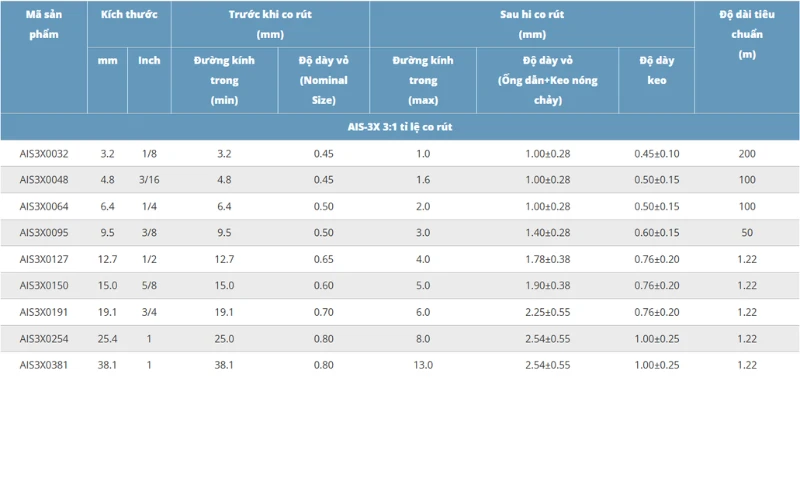Select the '3/16' inch value
Image resolution: width=800 pixels, height=500 pixels.
tap(149, 180)
